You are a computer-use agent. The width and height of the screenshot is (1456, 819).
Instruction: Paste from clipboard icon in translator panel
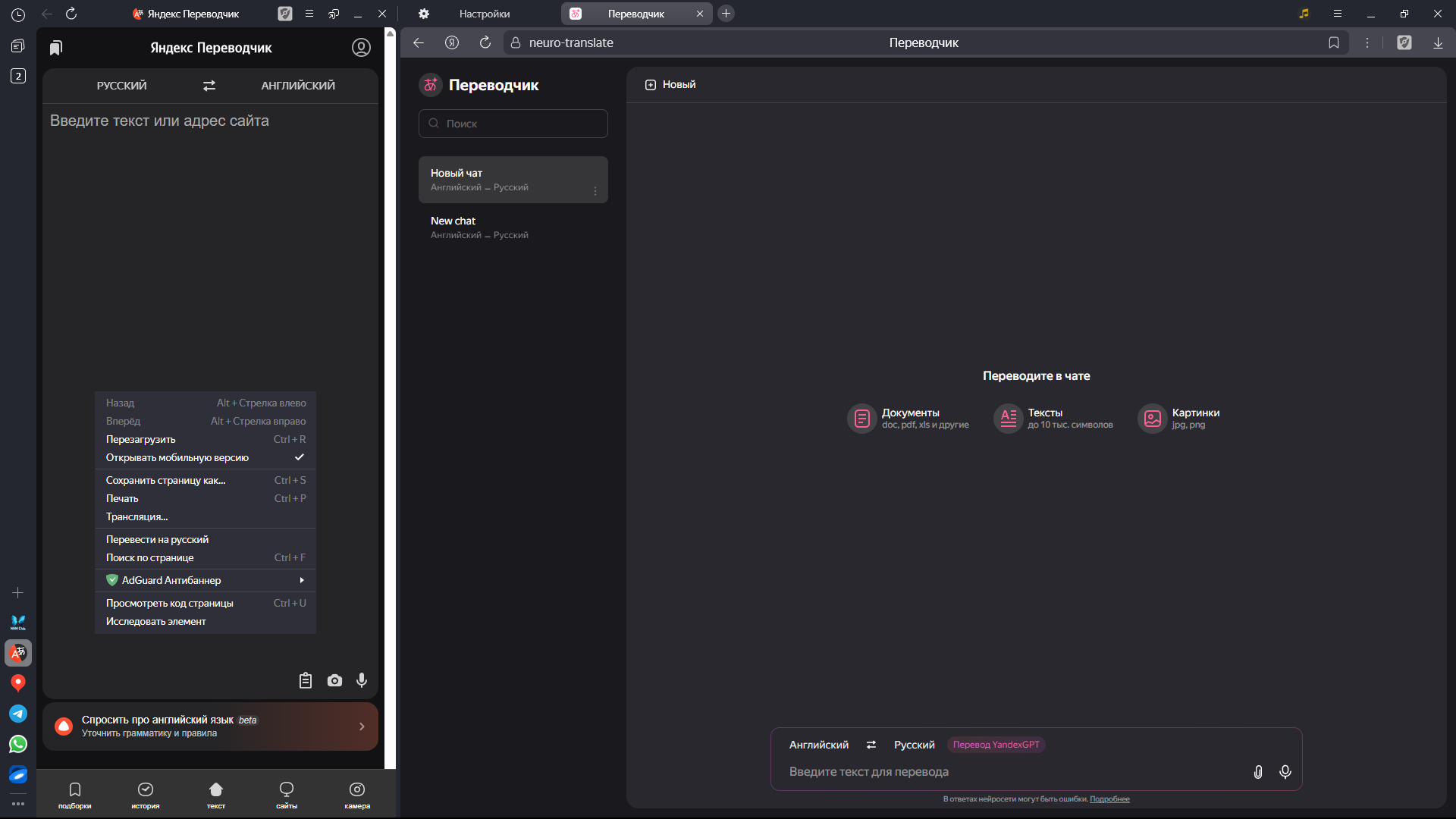click(306, 680)
